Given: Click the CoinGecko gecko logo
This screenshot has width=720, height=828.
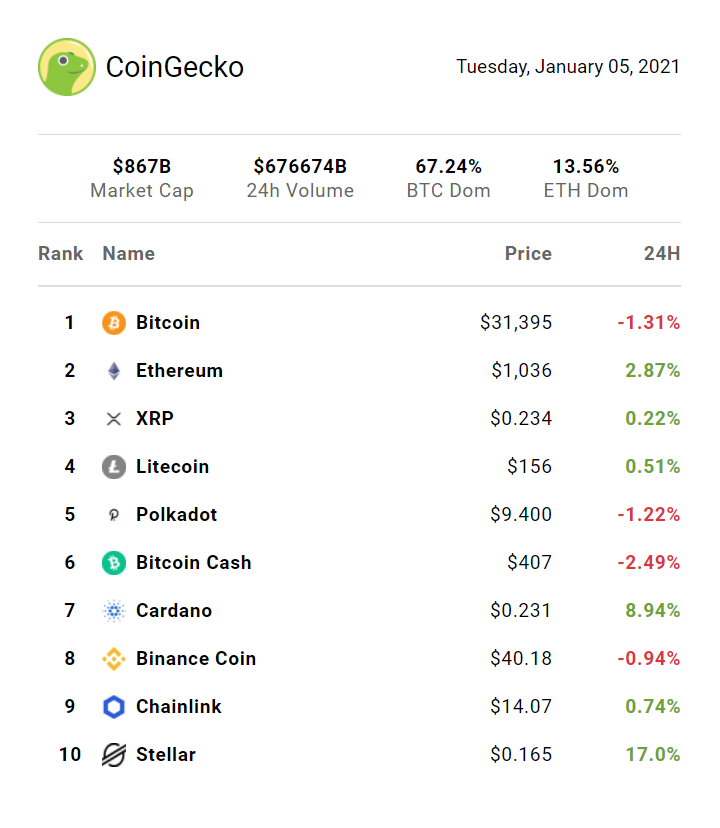Looking at the screenshot, I should coord(67,67).
